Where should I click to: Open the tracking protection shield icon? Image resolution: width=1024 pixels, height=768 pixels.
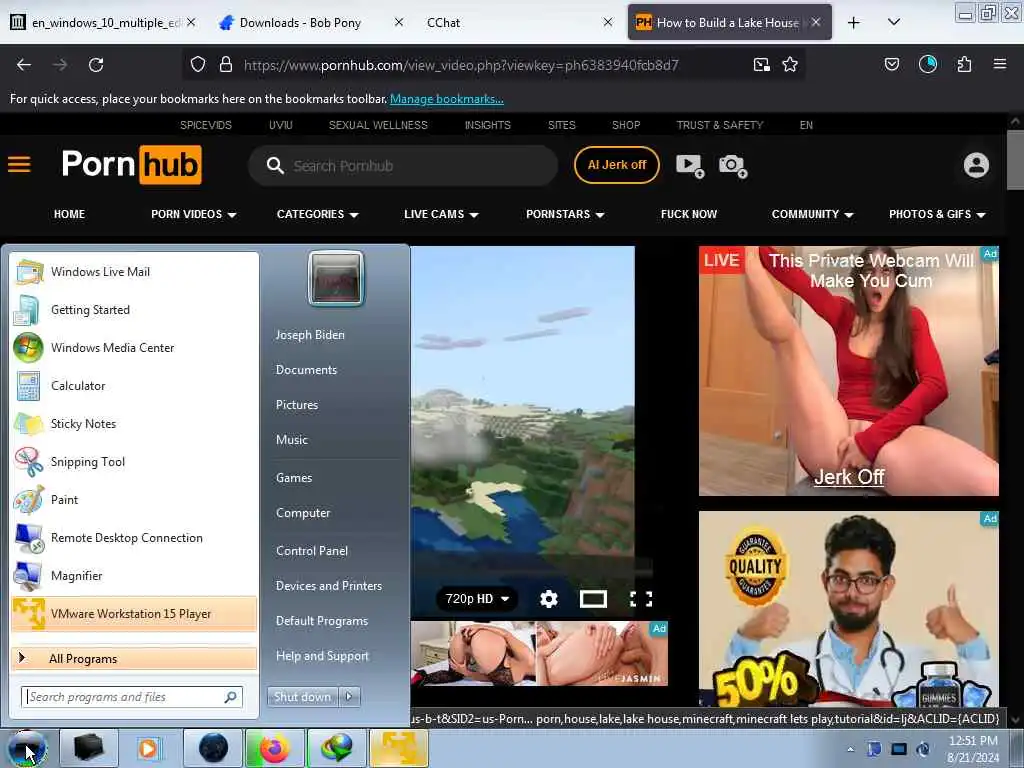[198, 65]
